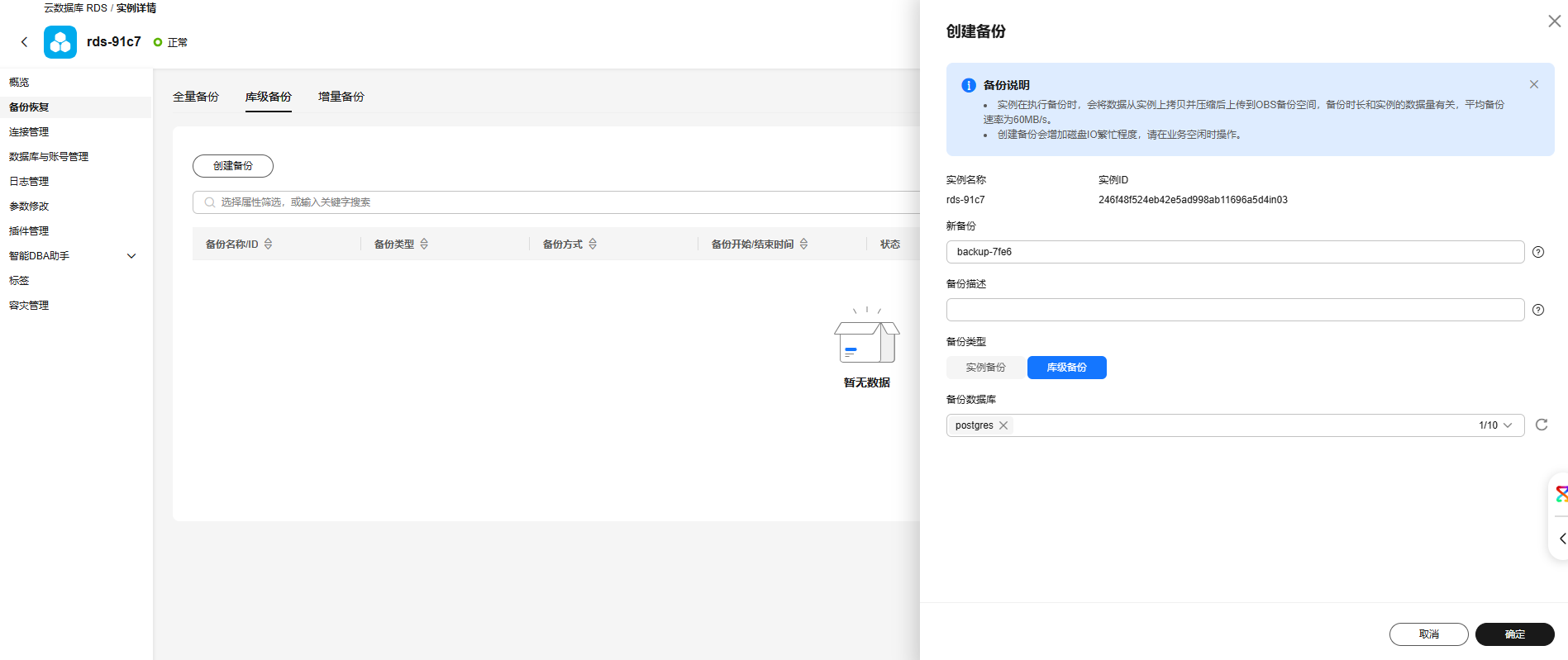Click the 取消 cancel button

click(1428, 634)
